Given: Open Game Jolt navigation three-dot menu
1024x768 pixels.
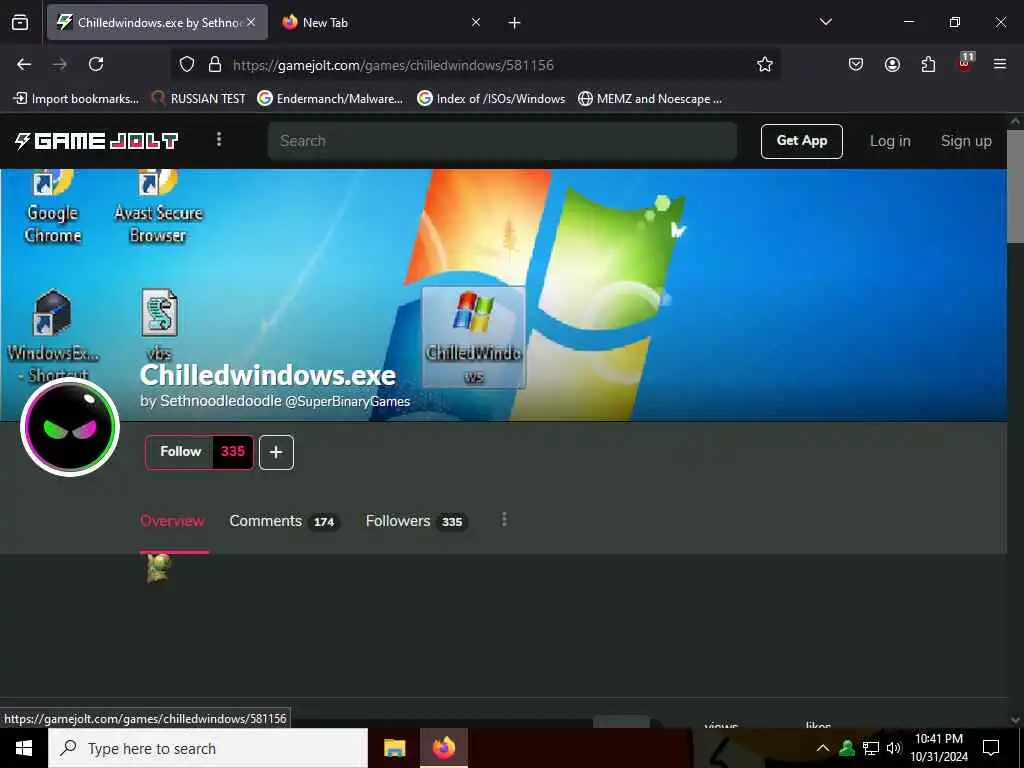Looking at the screenshot, I should [x=219, y=140].
